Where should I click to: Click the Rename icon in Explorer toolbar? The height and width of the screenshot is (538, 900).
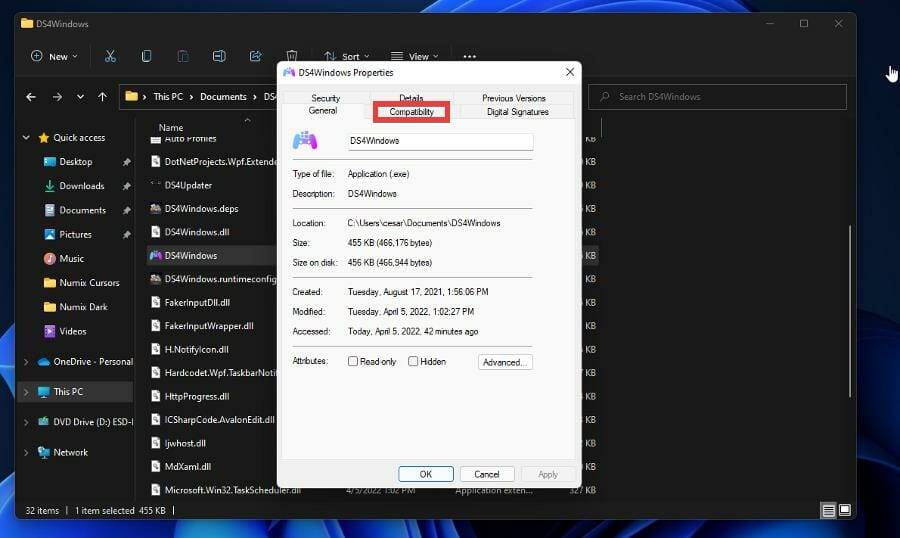pos(219,56)
